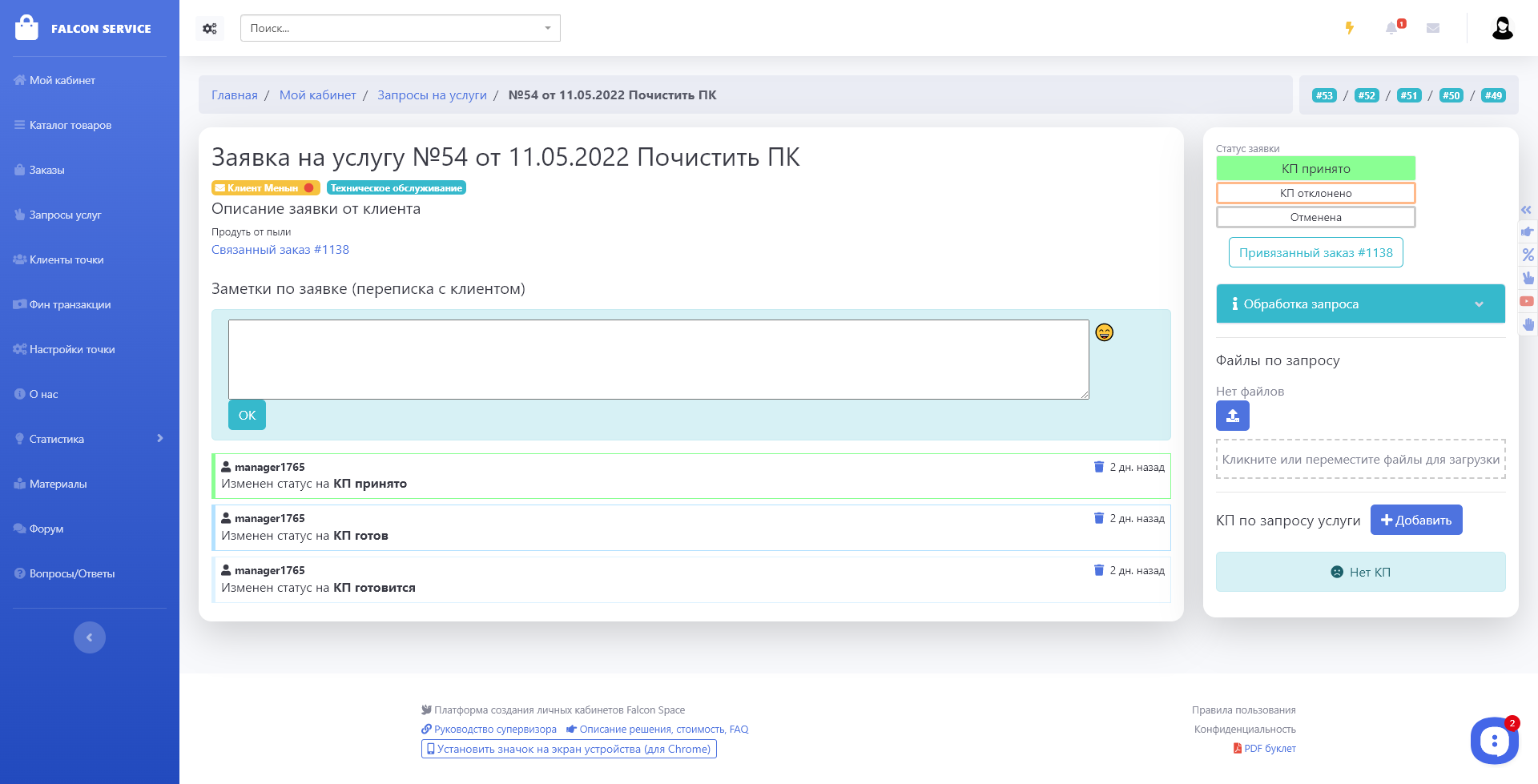
Task: Delete the 'КП принято' note with trash icon
Action: point(1099,467)
